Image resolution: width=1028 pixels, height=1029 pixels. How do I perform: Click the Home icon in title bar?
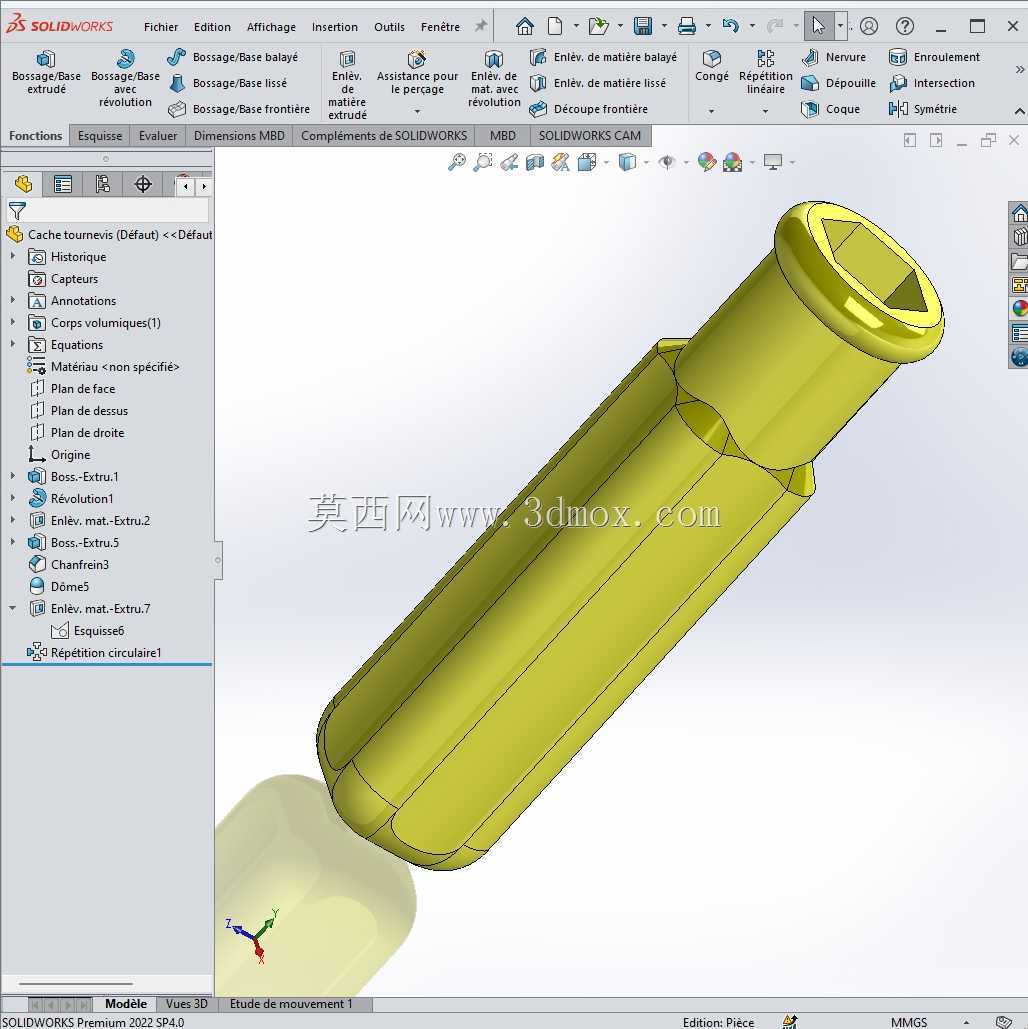[x=525, y=26]
